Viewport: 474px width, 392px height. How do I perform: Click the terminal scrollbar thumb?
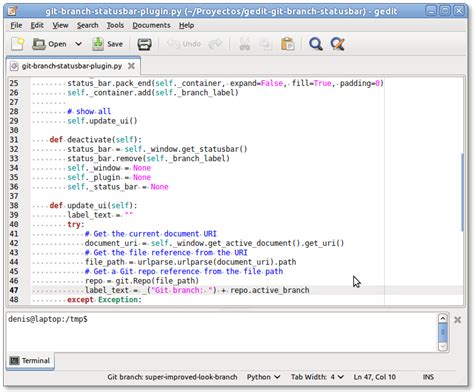443,333
